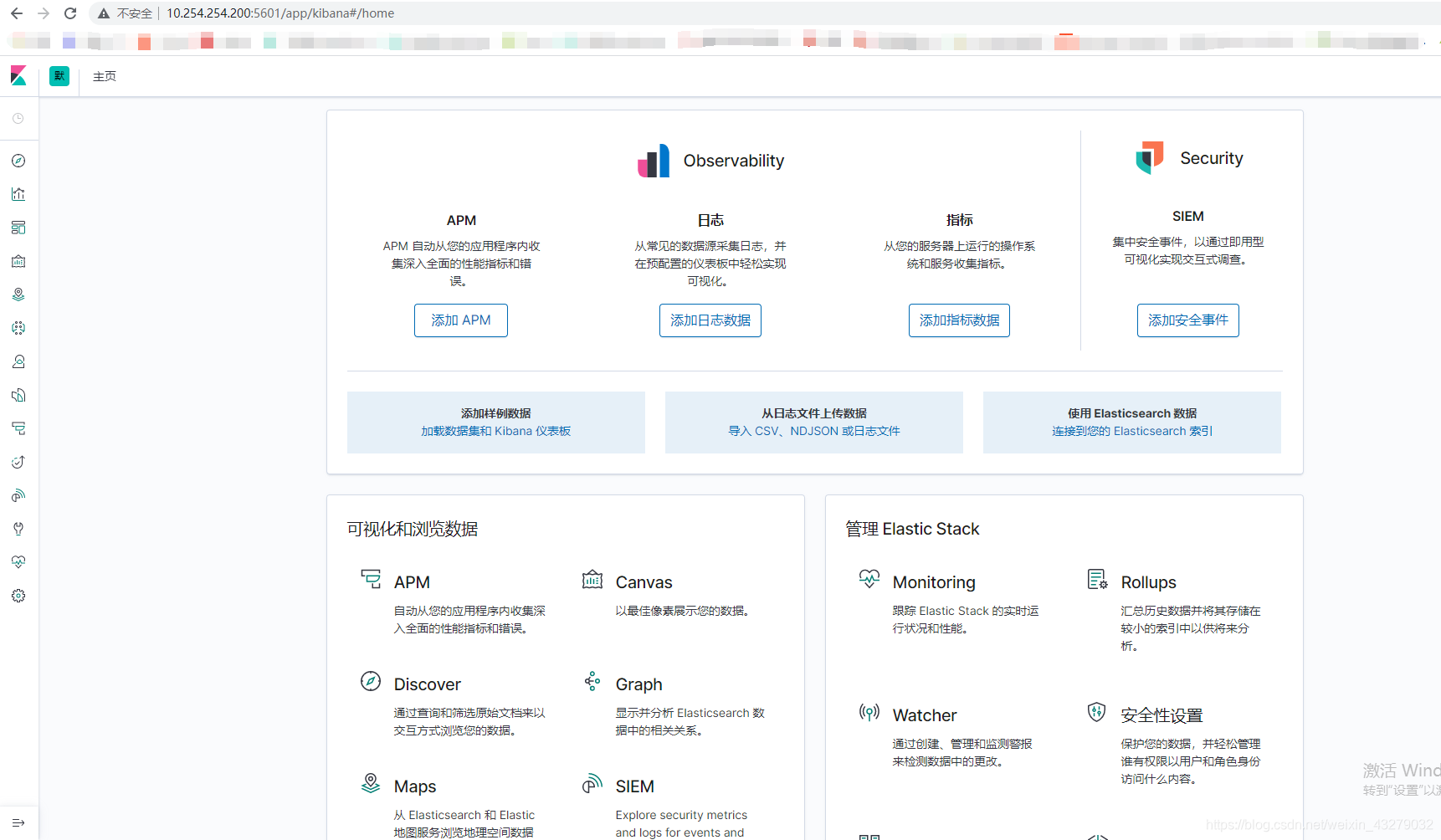Open the Watcher card icon
This screenshot has height=840, width=1441.
869,712
